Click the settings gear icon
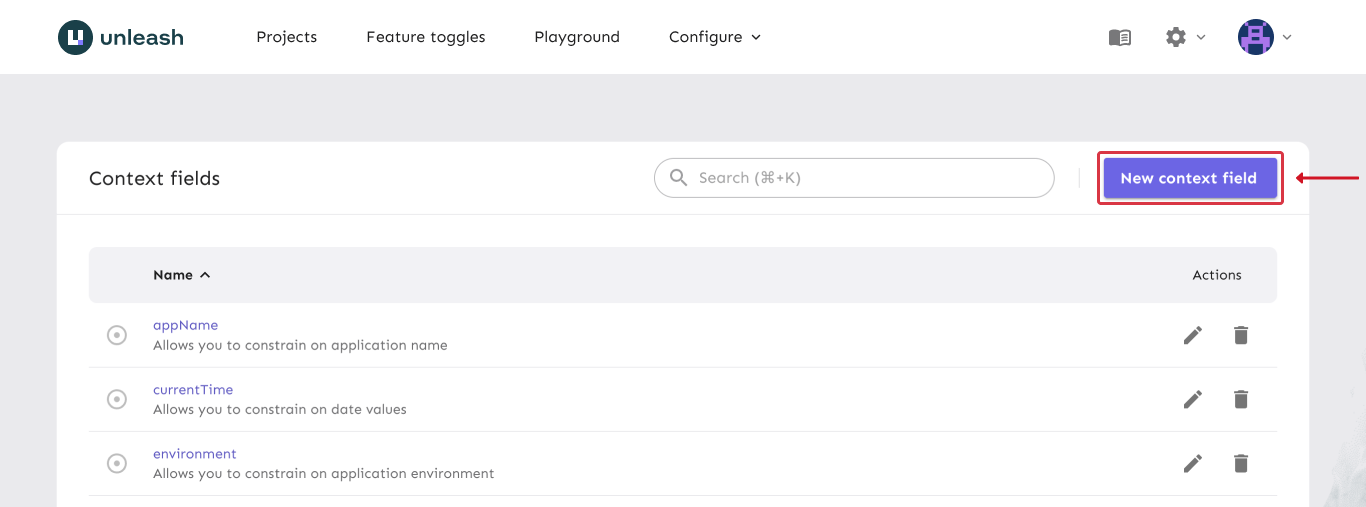The width and height of the screenshot is (1366, 507). [1176, 37]
